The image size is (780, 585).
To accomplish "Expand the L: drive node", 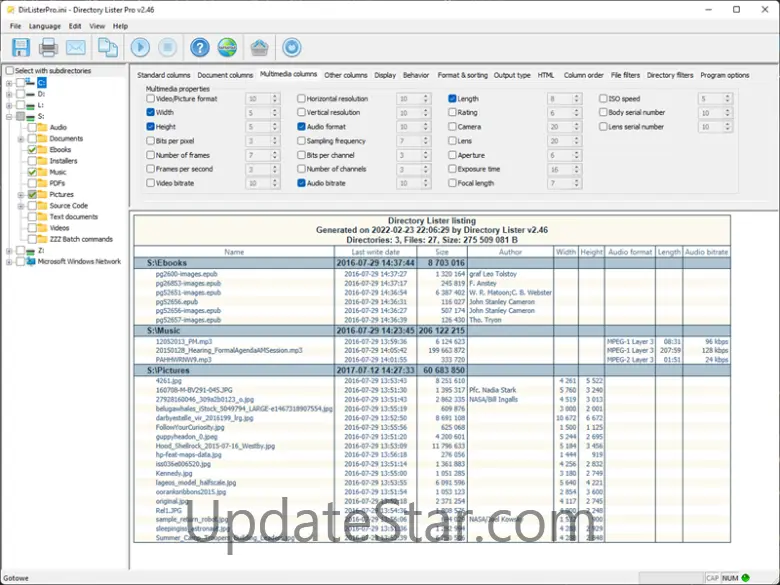I will 9,105.
